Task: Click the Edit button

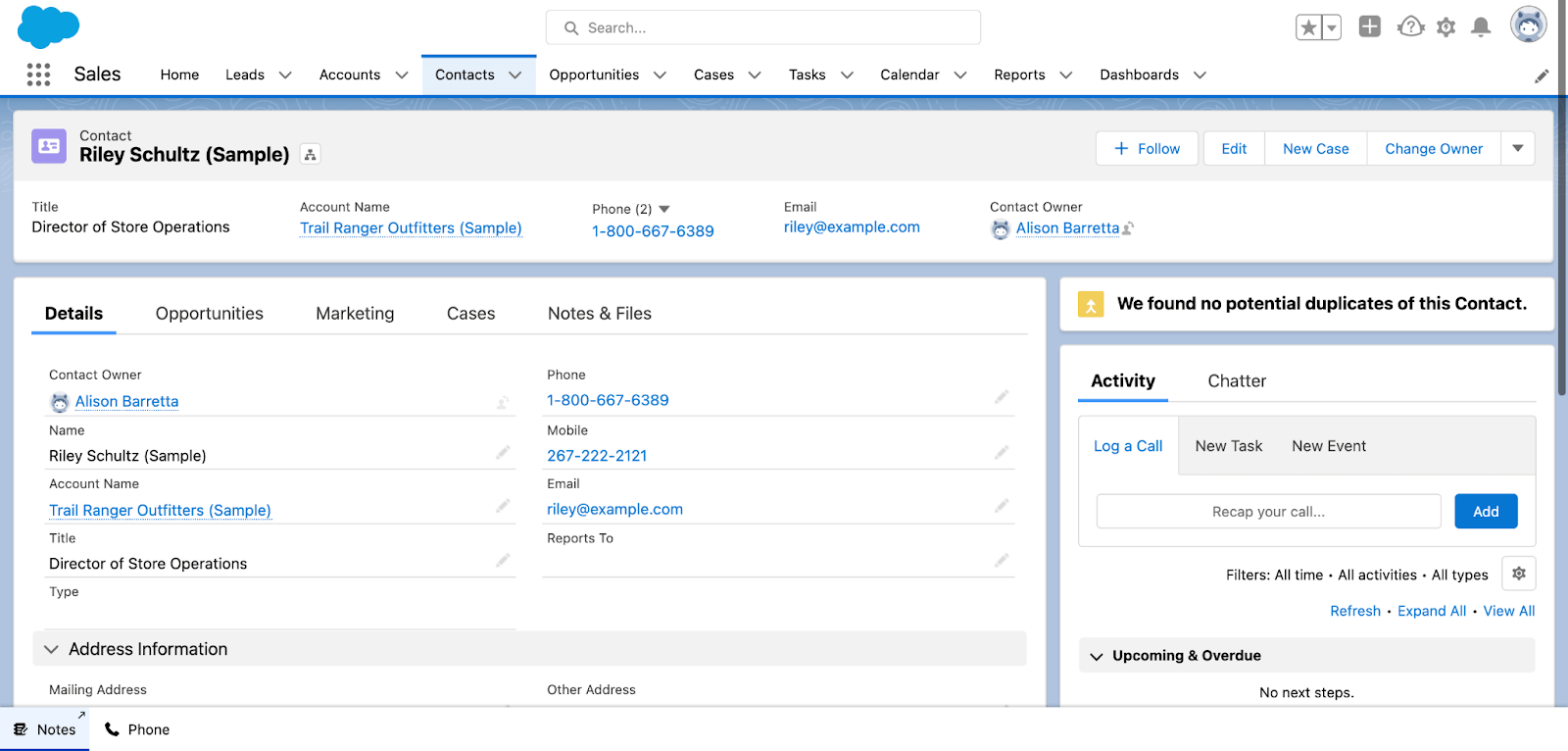Action: 1234,149
